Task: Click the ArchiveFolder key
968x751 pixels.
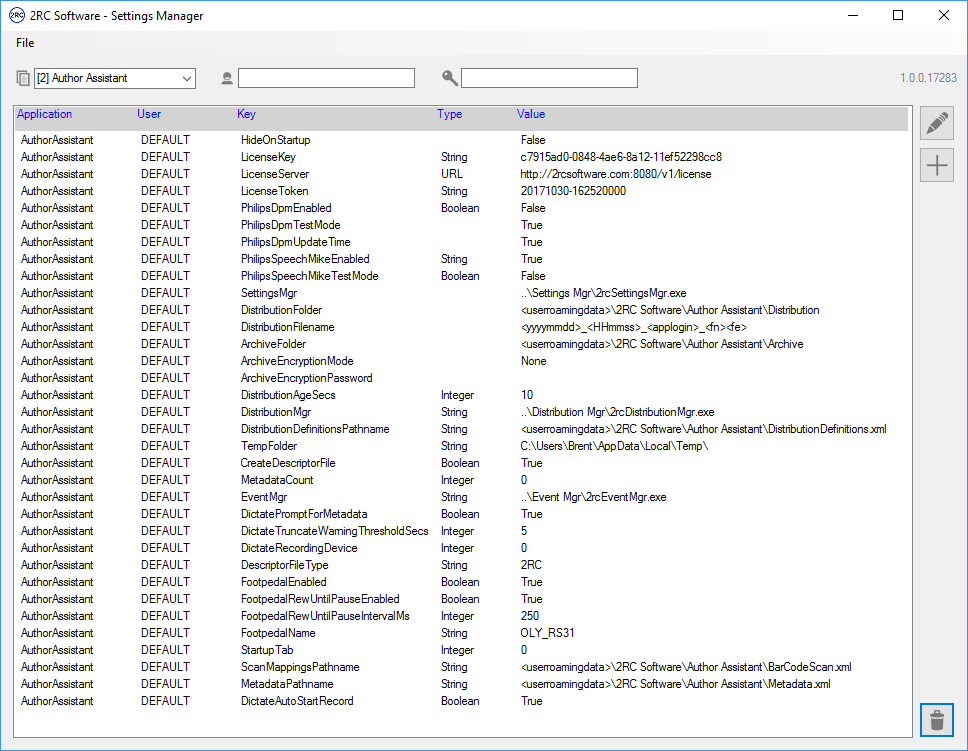Action: [x=273, y=344]
